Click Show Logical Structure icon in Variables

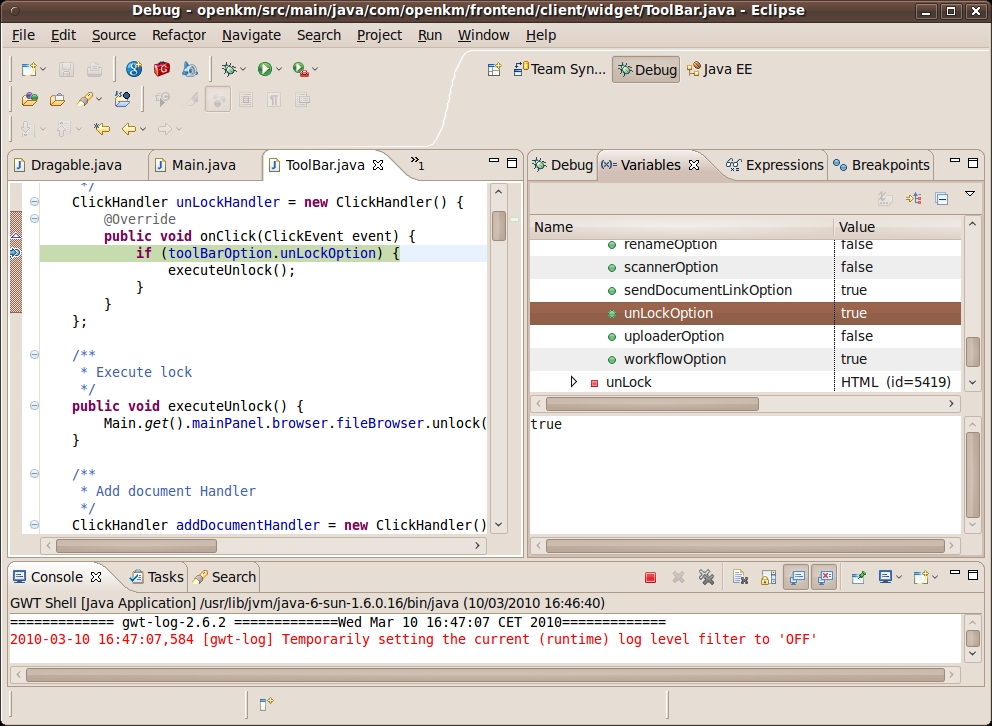[914, 199]
